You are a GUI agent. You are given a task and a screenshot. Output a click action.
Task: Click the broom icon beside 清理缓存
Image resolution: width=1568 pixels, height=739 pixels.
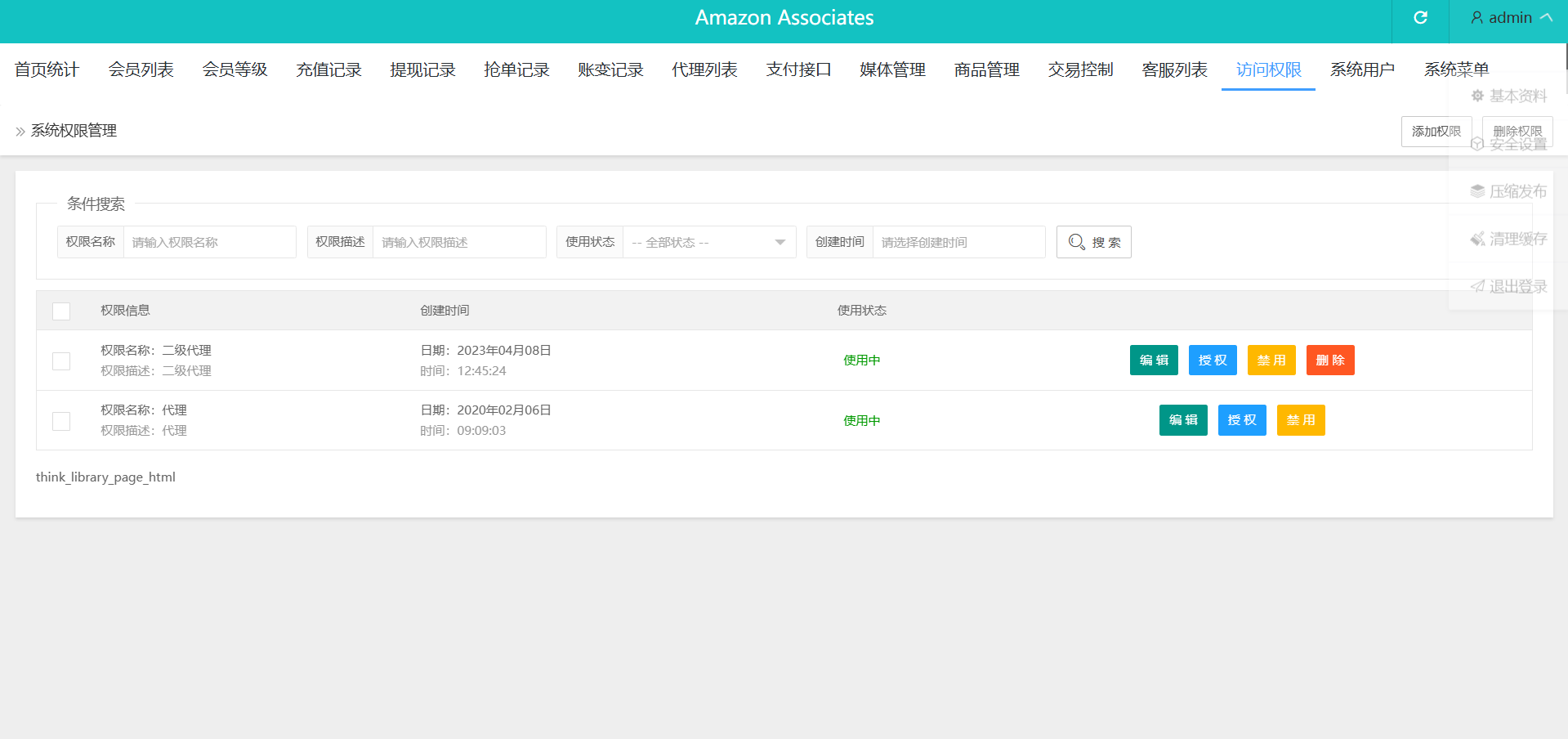[1477, 239]
